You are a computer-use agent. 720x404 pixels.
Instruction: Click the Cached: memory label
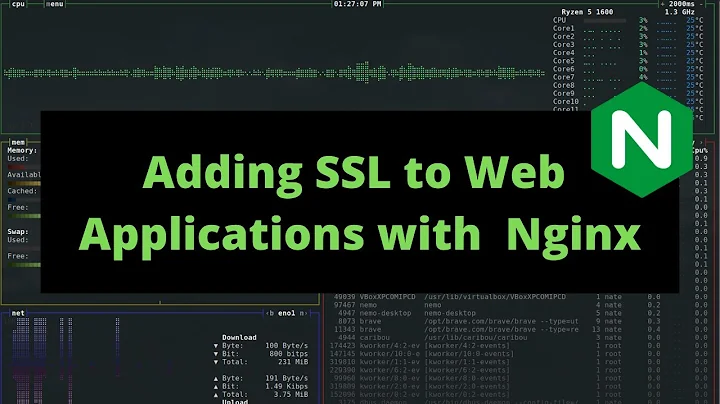[x=22, y=191]
